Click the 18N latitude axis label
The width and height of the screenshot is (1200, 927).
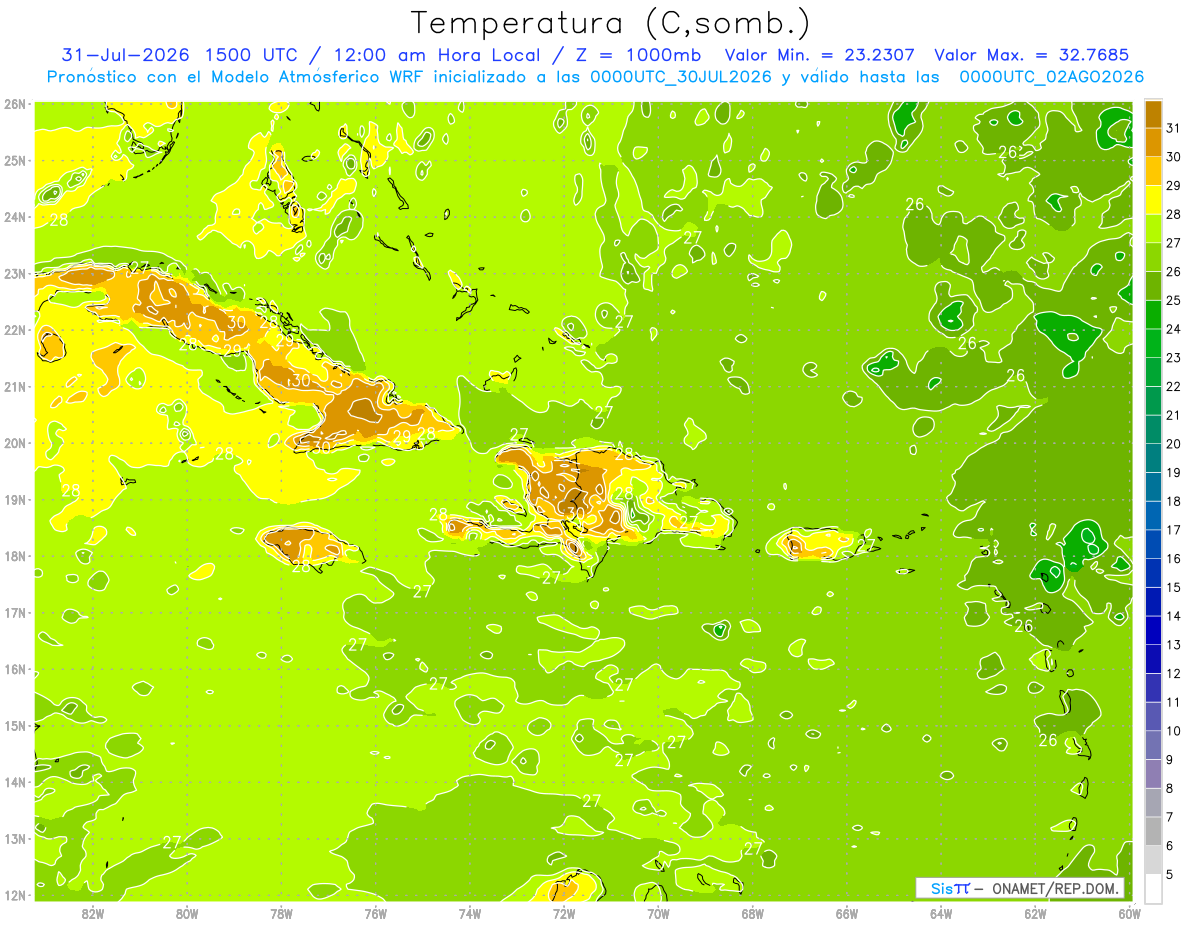(x=15, y=556)
